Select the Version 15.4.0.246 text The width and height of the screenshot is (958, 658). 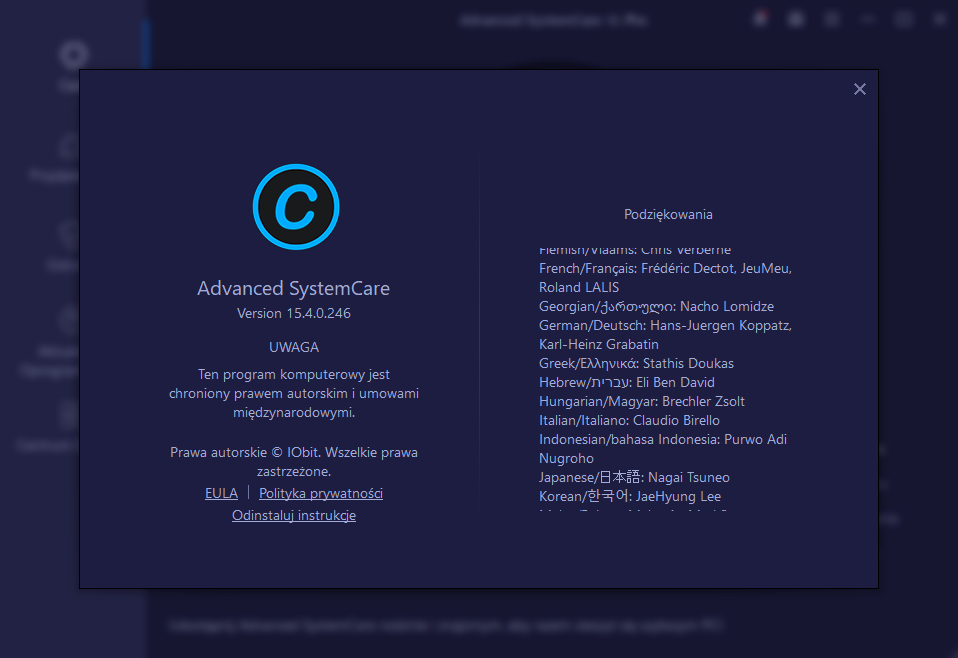coord(294,313)
